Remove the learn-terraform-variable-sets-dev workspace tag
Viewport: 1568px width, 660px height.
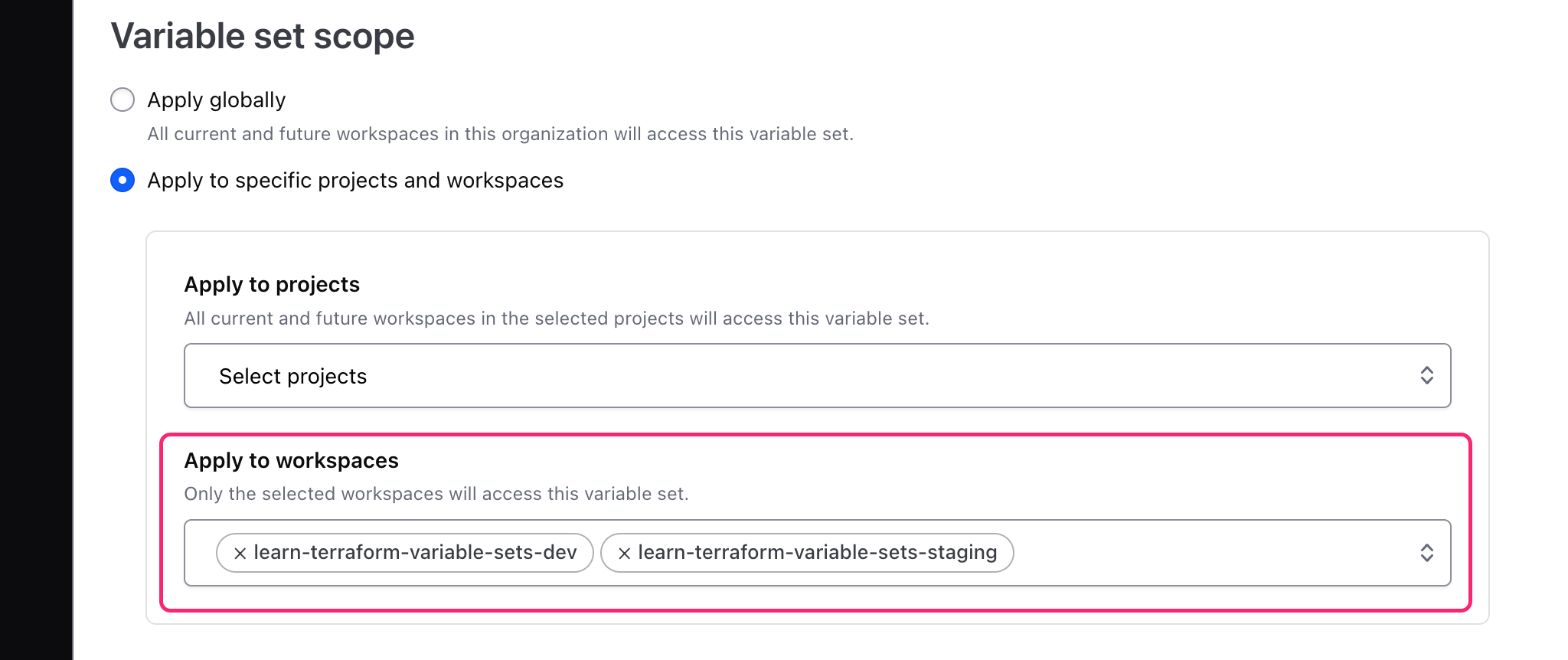240,552
